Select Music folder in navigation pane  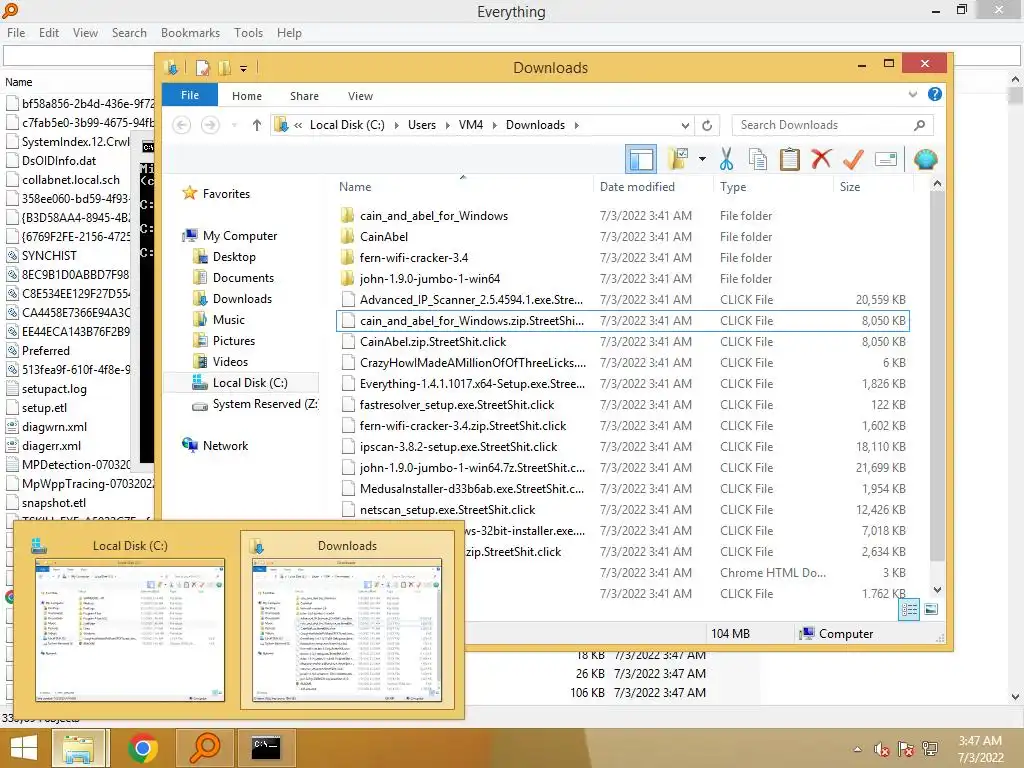pyautogui.click(x=229, y=319)
